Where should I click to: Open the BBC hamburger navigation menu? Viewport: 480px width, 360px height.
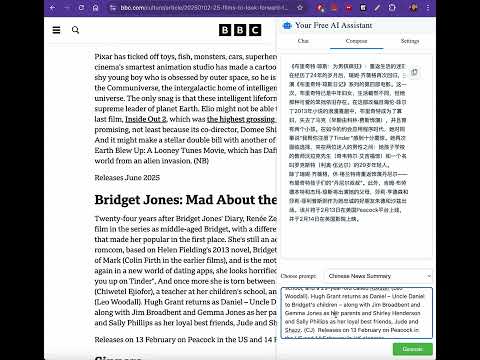click(x=56, y=30)
